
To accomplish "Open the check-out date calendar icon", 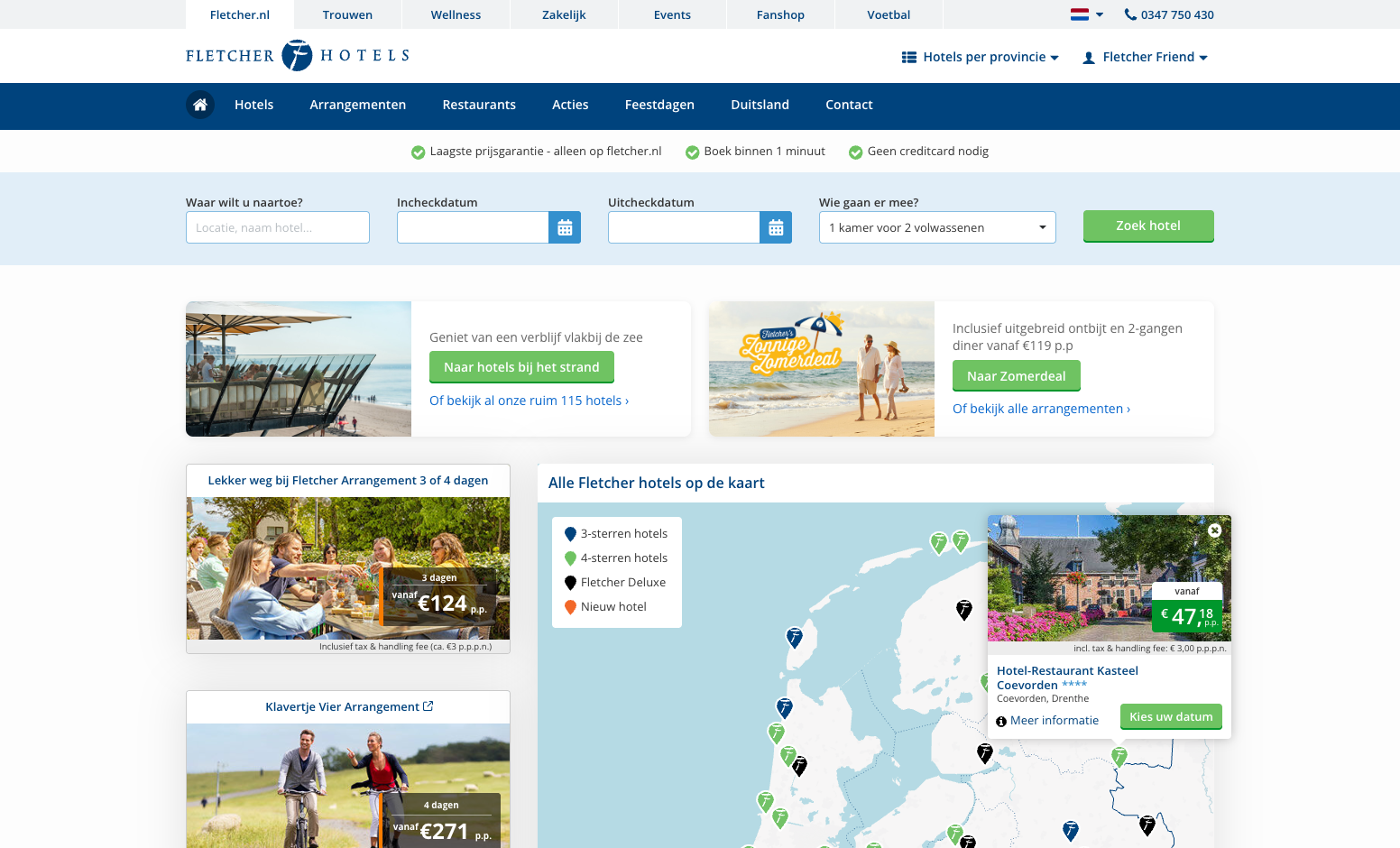I will pyautogui.click(x=776, y=227).
